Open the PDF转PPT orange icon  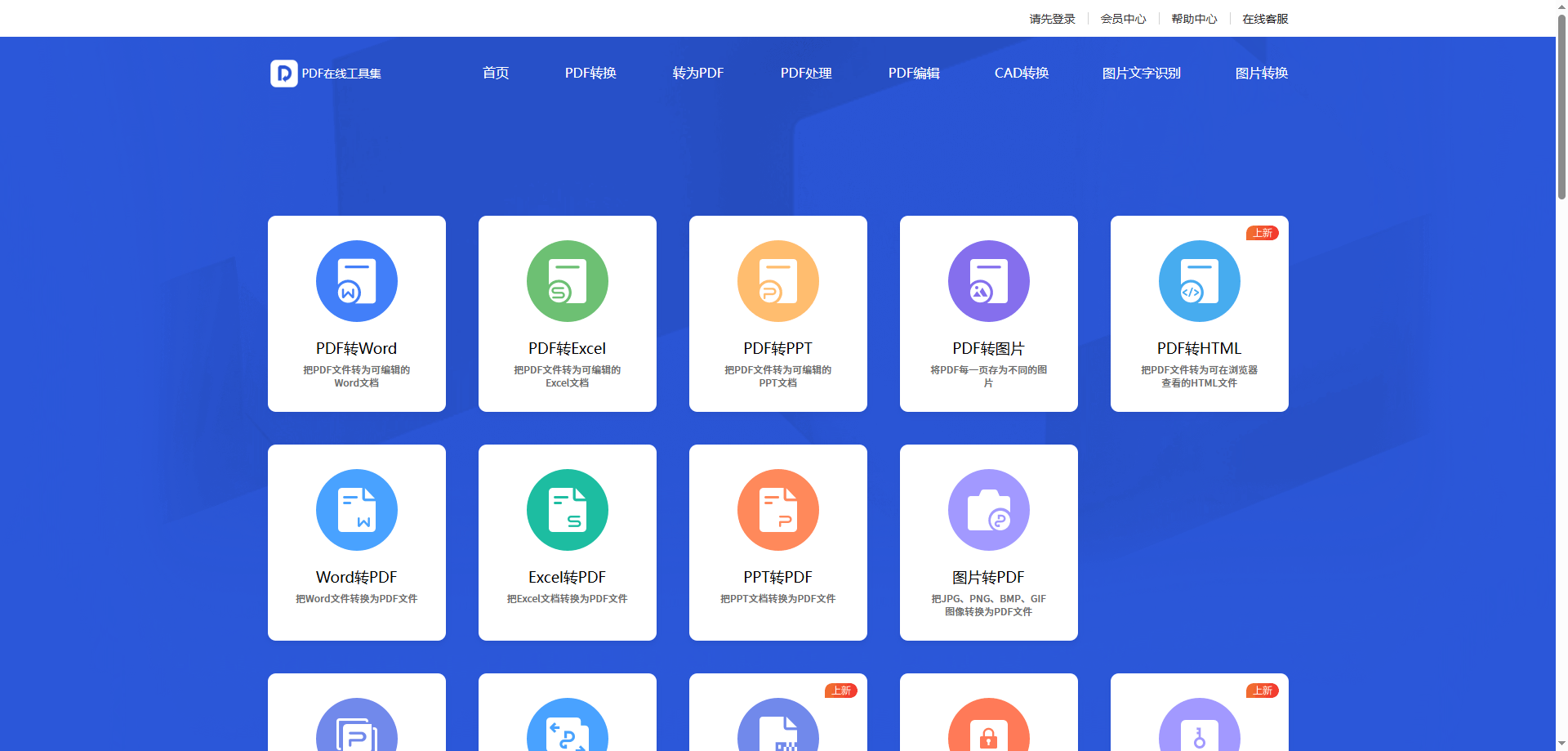click(778, 281)
